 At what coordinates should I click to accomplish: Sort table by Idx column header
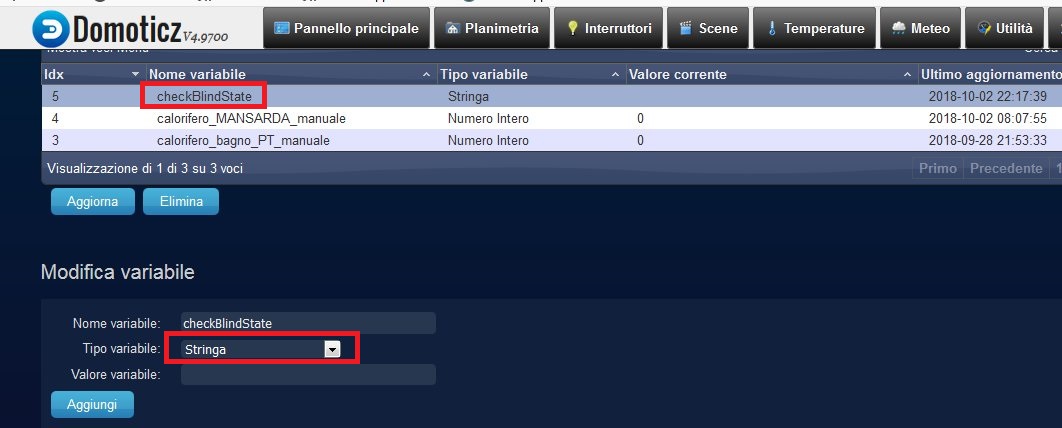(x=93, y=74)
